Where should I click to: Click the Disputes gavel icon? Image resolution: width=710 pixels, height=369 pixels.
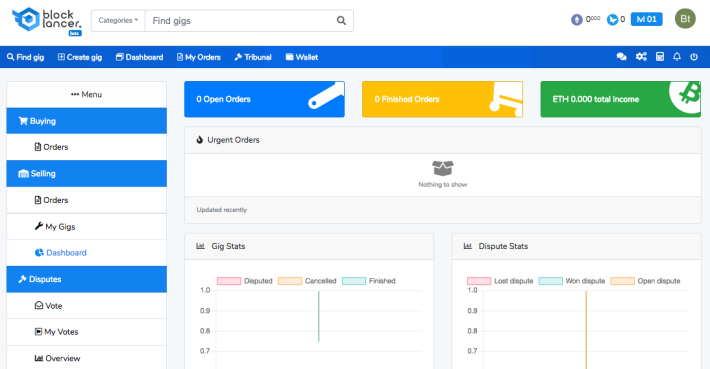click(x=22, y=279)
